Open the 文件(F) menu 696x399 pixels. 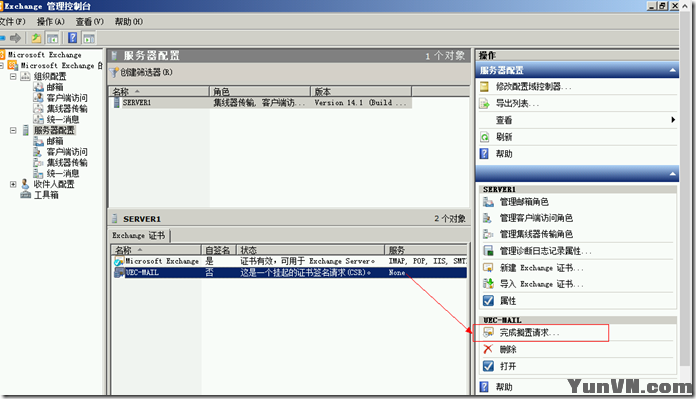point(12,21)
